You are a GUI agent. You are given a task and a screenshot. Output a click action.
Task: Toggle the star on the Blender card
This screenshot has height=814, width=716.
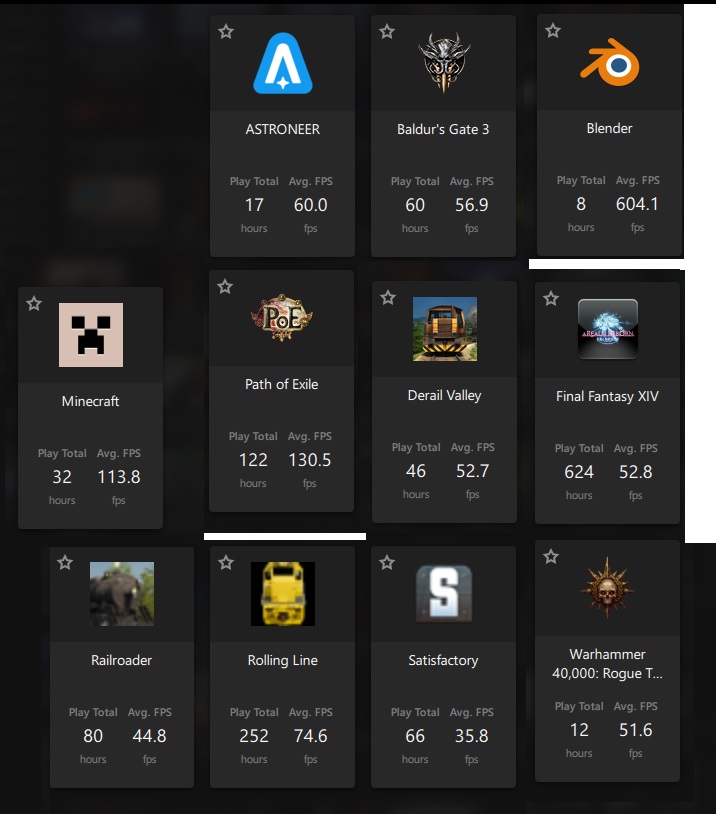tap(553, 31)
